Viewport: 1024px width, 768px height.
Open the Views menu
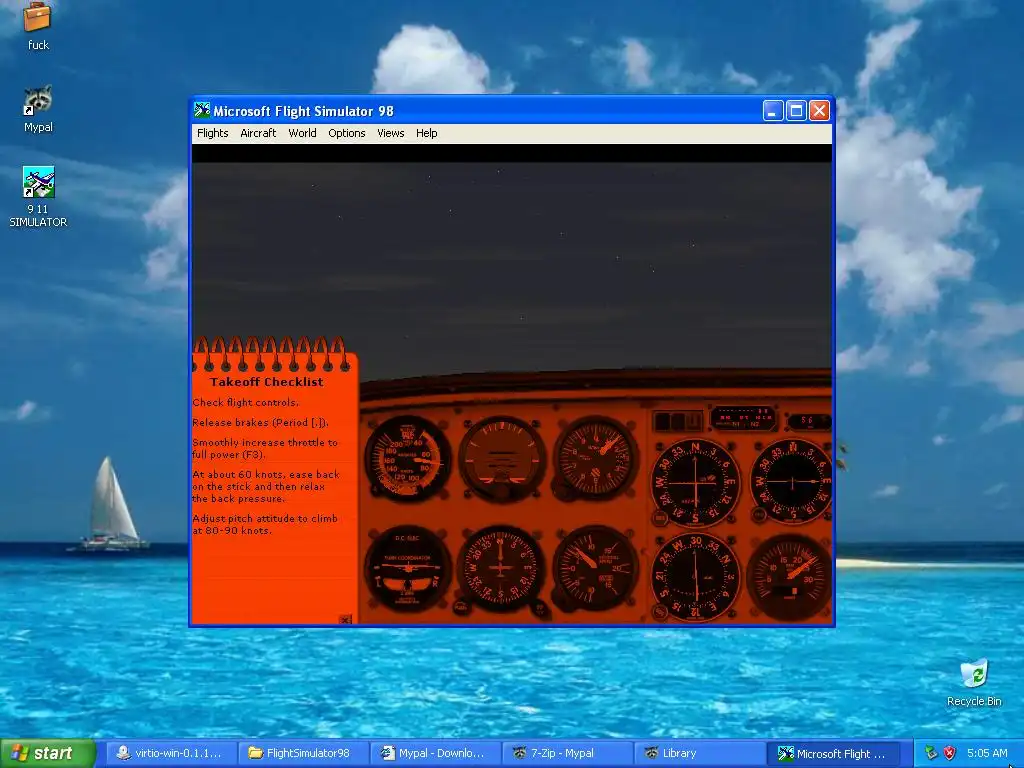pyautogui.click(x=391, y=133)
